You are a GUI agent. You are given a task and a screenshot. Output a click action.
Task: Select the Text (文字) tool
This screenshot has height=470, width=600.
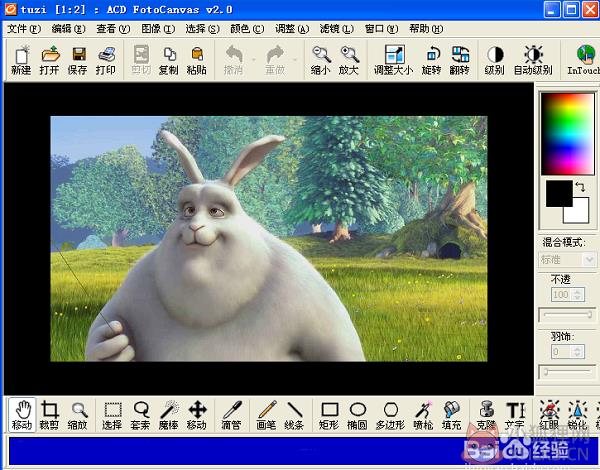click(x=515, y=416)
